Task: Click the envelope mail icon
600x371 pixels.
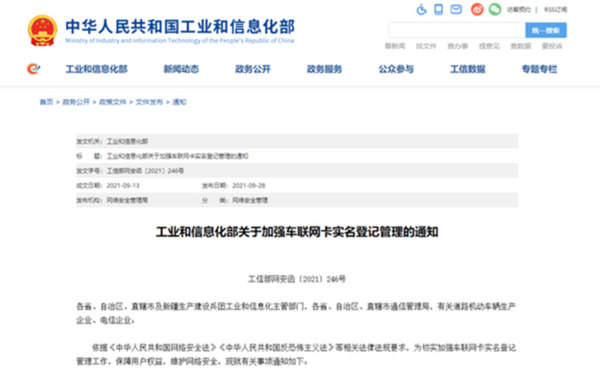Action: point(456,9)
